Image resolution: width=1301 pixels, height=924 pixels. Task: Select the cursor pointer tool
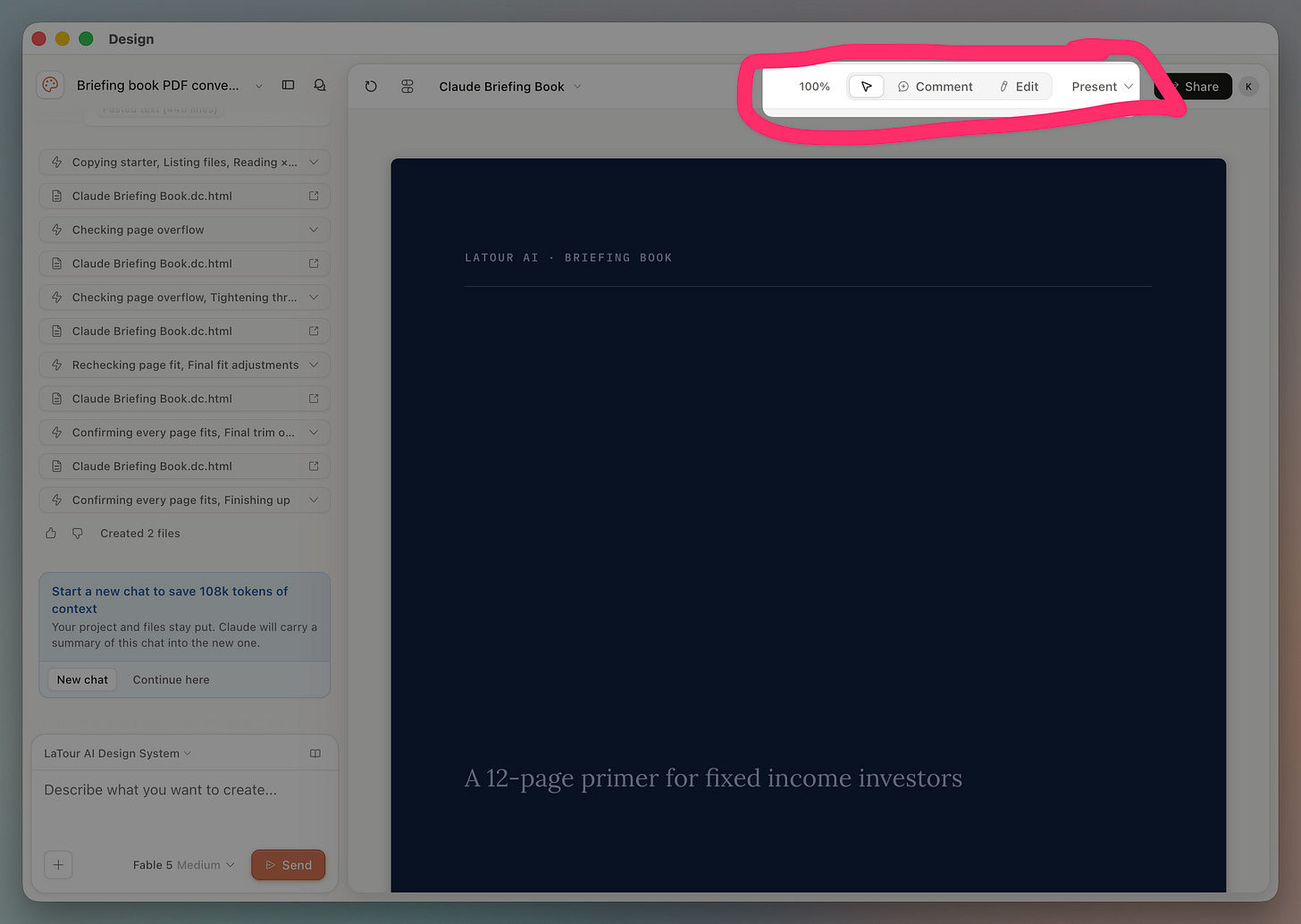[x=866, y=87]
